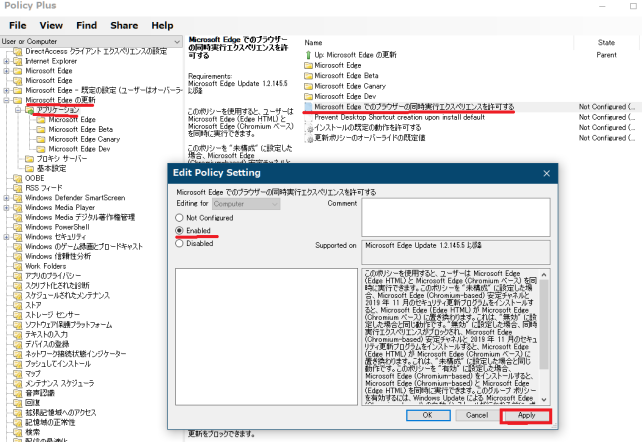Select メンテナンス スケジューラ in tree

click(60, 383)
